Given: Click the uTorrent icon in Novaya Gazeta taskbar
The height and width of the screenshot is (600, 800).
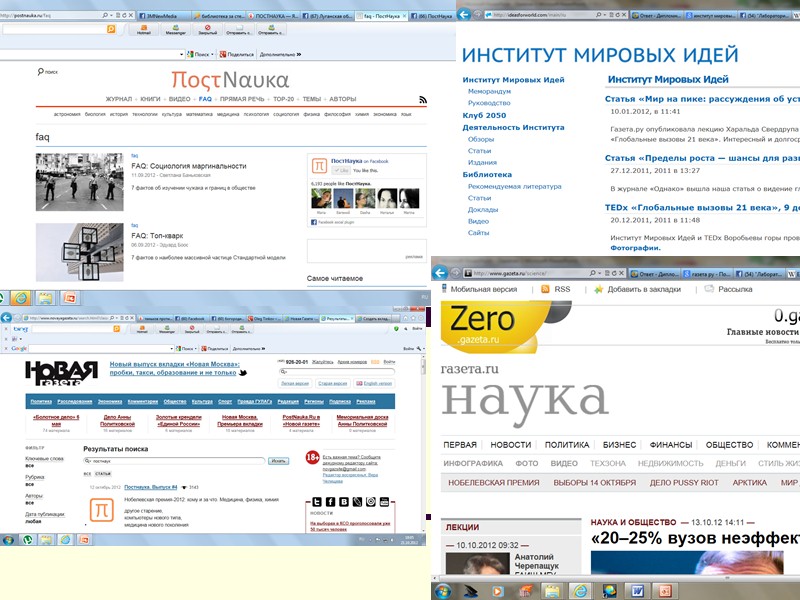Looking at the screenshot, I should pos(28,539).
